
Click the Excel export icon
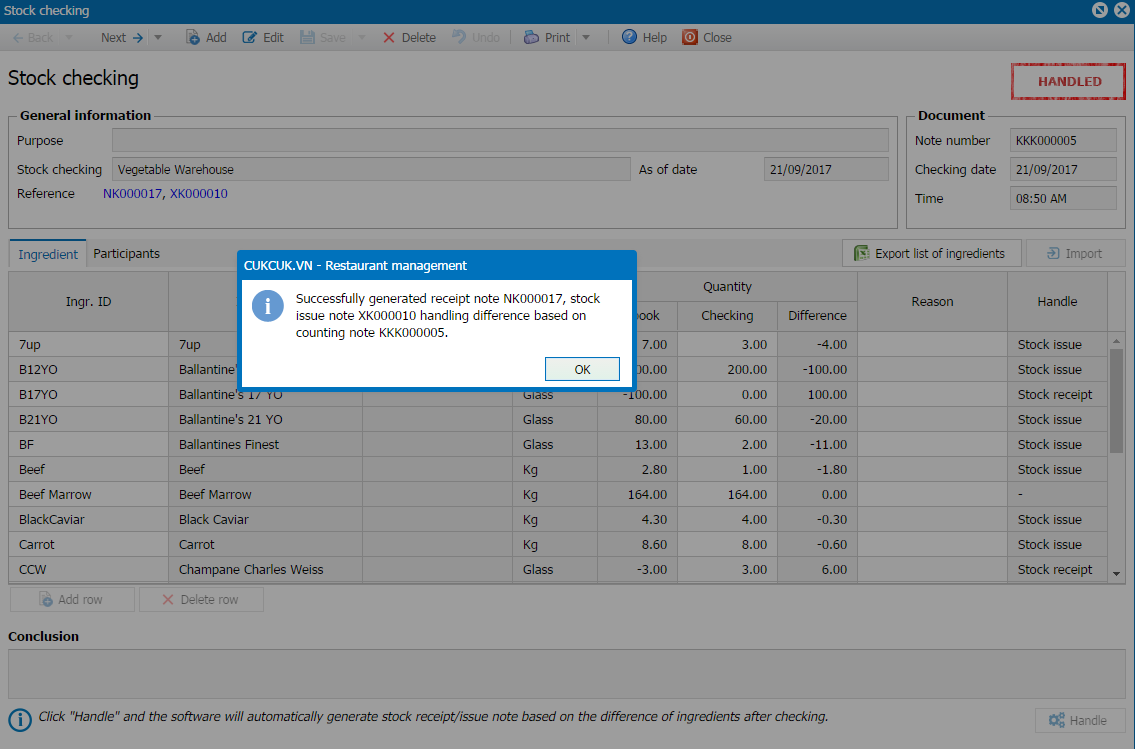click(x=861, y=253)
